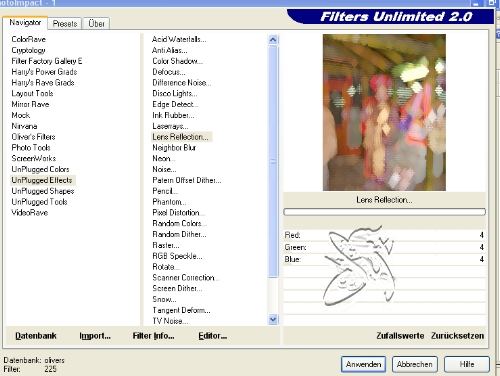
Task: Click the Import... button
Action: coord(95,336)
